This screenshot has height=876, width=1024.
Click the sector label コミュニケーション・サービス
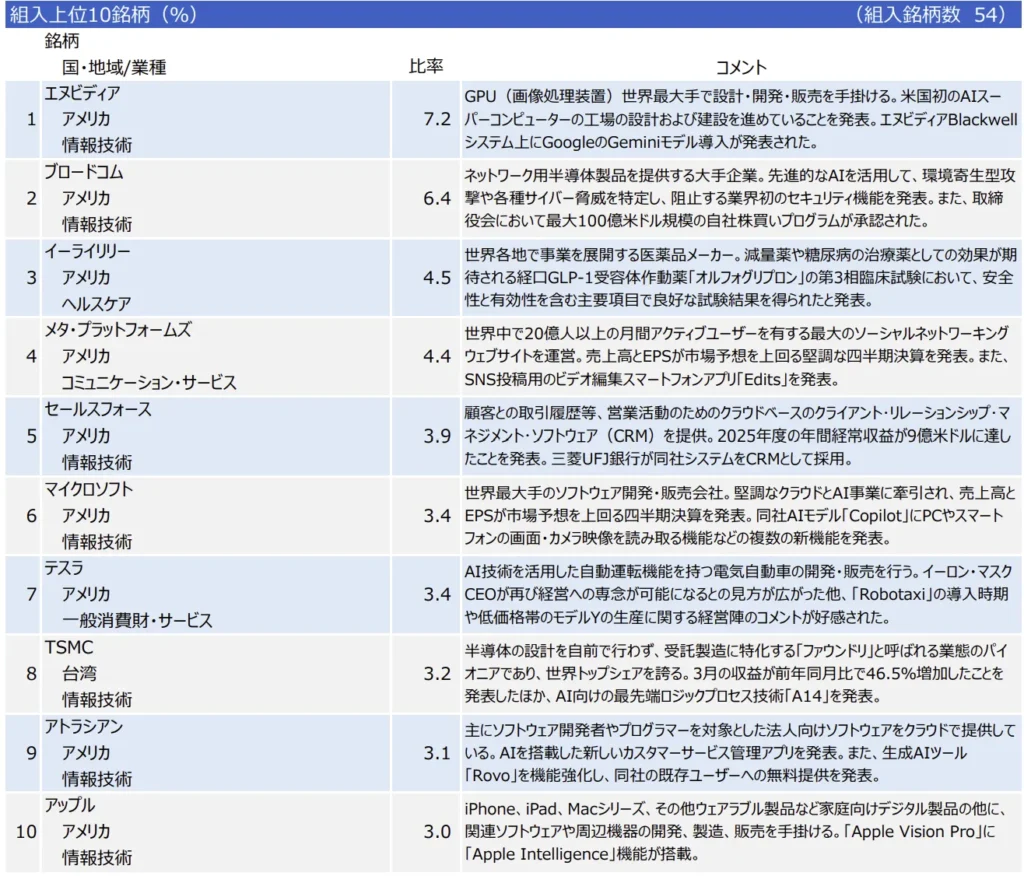pos(149,383)
